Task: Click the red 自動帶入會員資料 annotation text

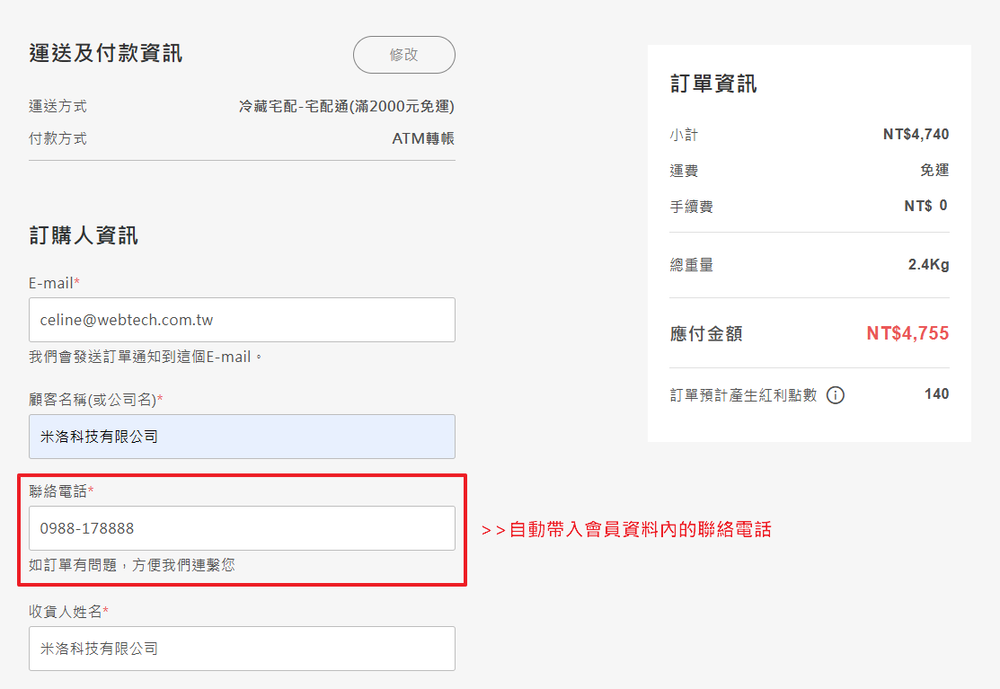Action: click(x=626, y=530)
